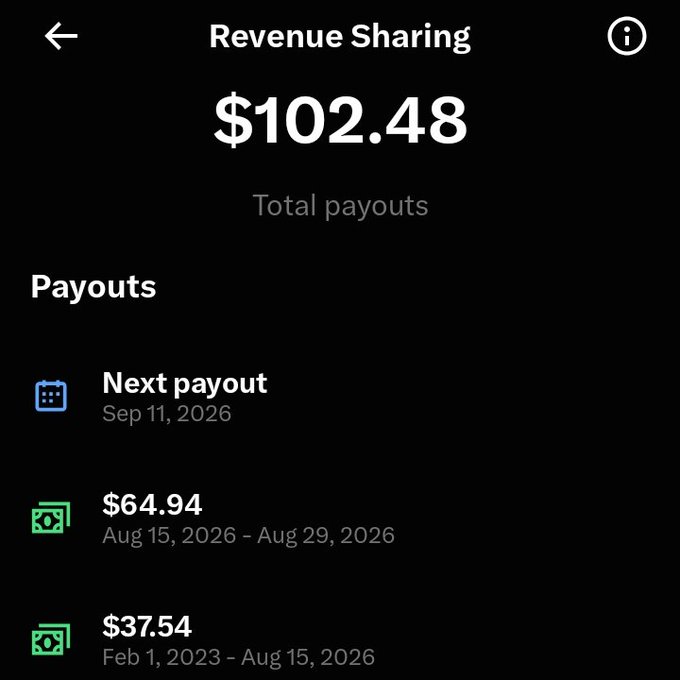Screen dimensions: 680x680
Task: Tap the $102.48 total amount
Action: (340, 119)
